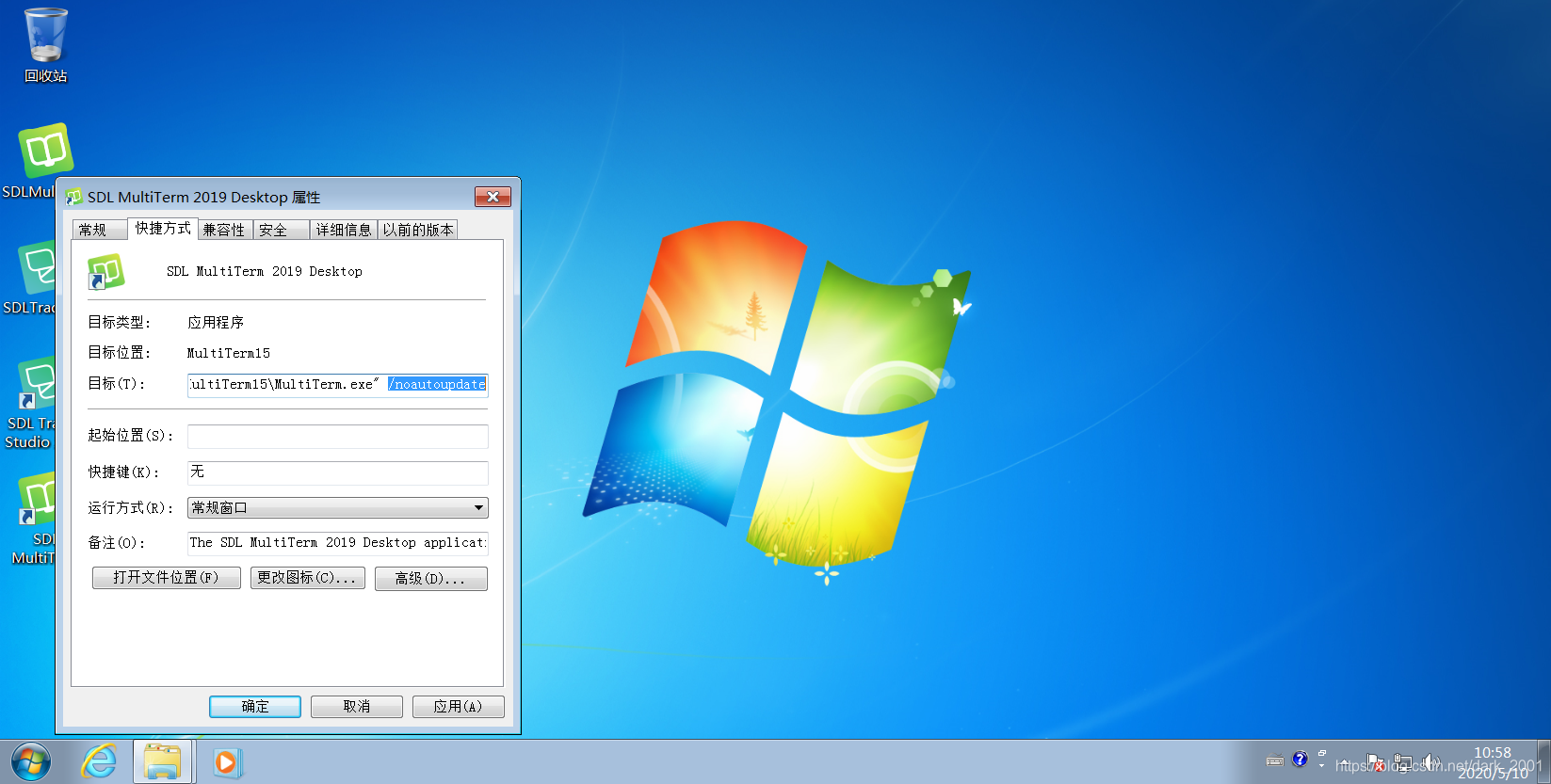Select the SDLMul desktop icon below Recycle Bin
The height and width of the screenshot is (784, 1551).
pos(44,160)
